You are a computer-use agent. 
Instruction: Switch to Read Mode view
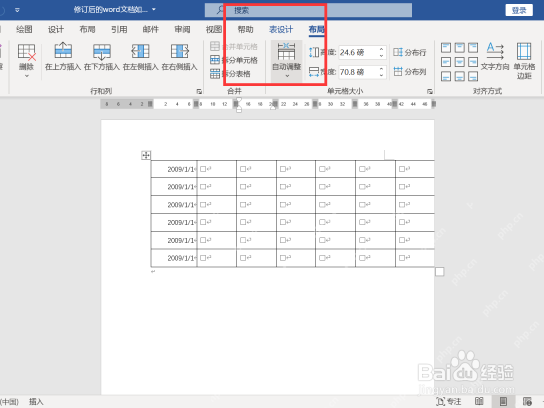point(479,402)
